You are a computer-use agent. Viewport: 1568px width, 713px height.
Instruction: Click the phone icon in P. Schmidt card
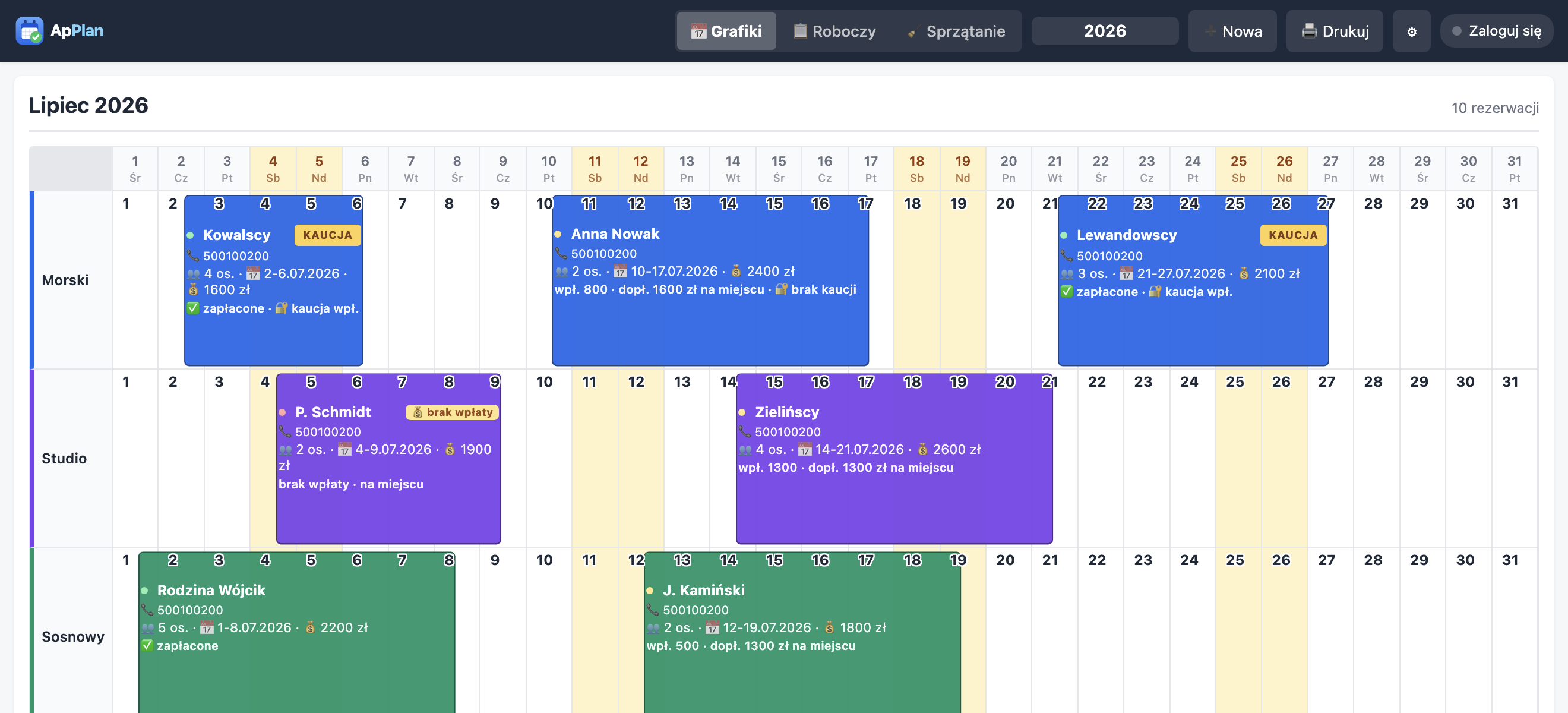tap(285, 432)
